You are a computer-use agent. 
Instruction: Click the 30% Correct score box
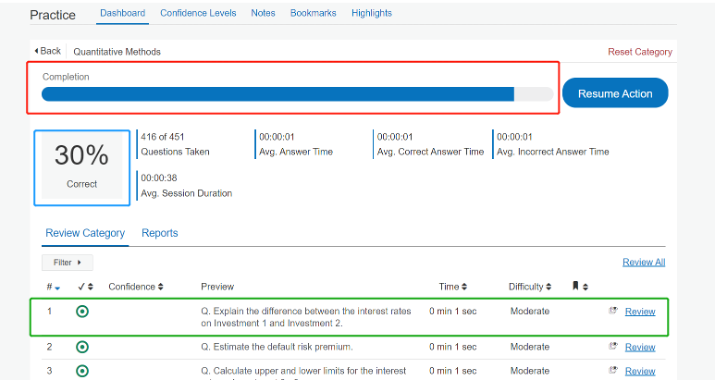click(x=82, y=168)
